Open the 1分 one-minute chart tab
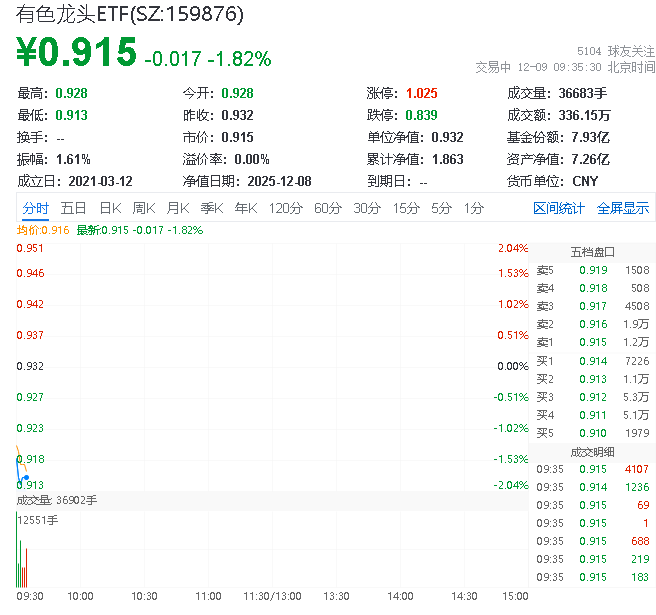656x615 pixels. point(473,208)
